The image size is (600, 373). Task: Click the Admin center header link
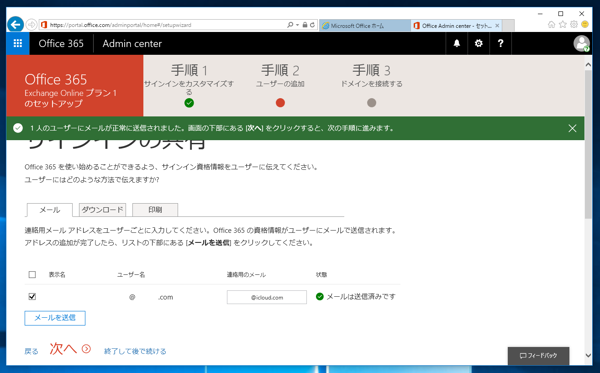coord(132,43)
